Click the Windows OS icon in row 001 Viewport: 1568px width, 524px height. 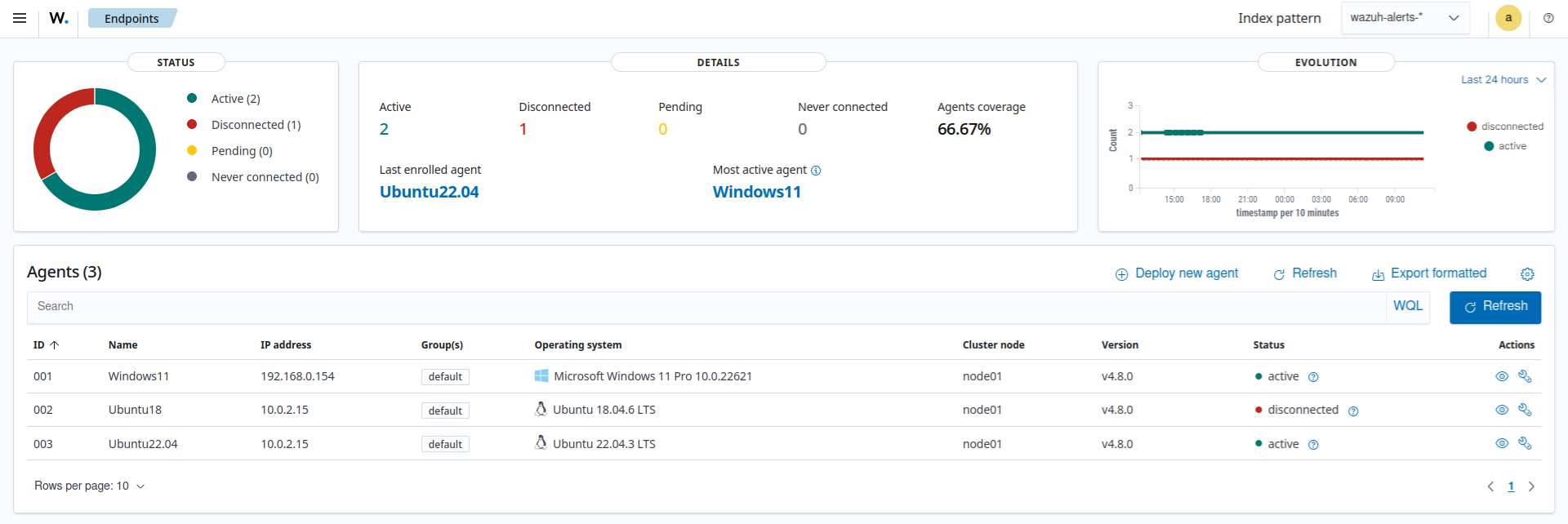[541, 375]
